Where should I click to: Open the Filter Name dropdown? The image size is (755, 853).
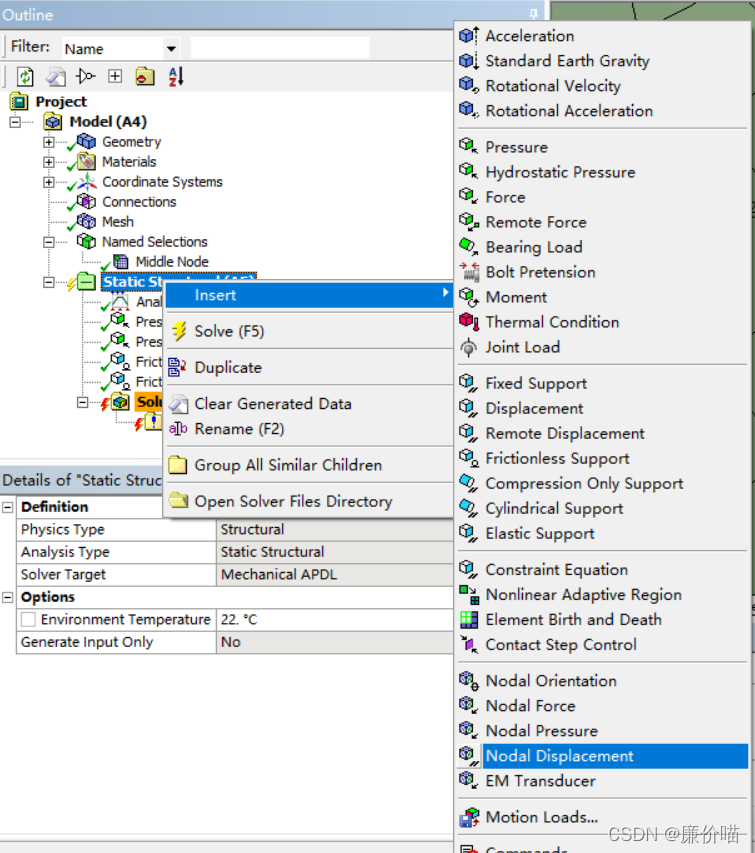171,49
